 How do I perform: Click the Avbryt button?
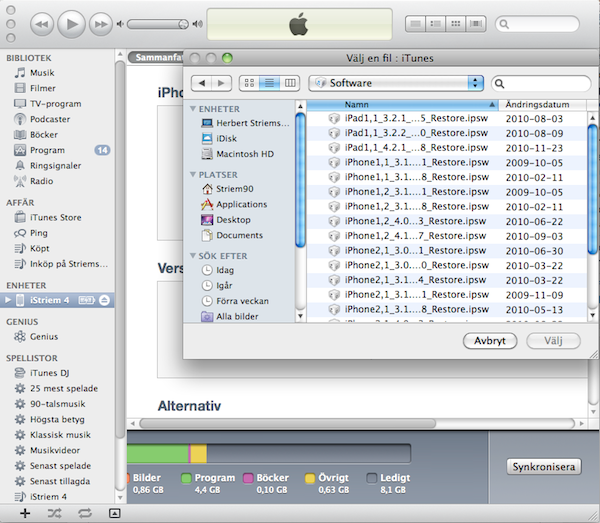490,341
